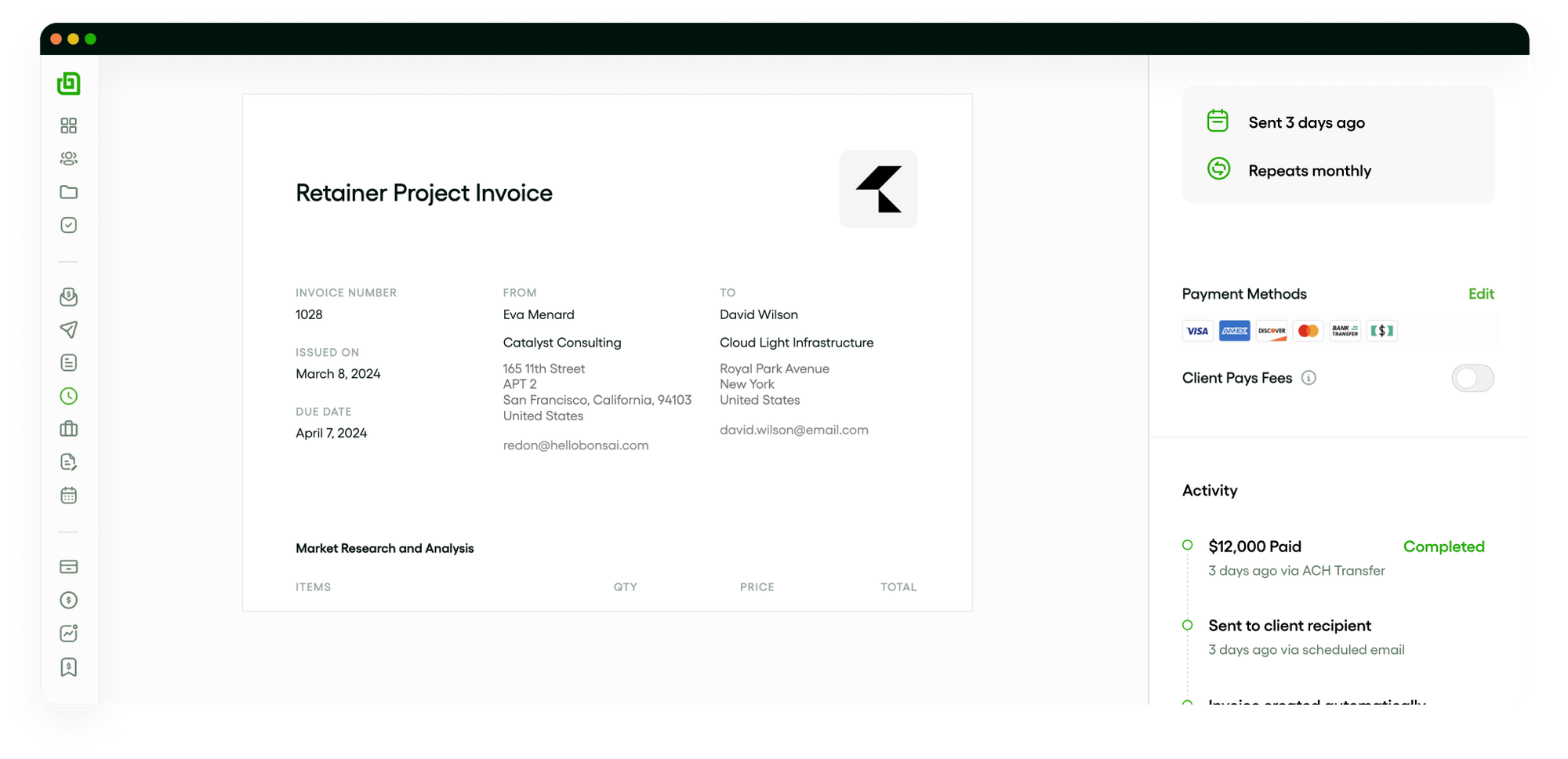Select the Bank Transfer payment method
The image size is (1568, 759).
point(1345,331)
